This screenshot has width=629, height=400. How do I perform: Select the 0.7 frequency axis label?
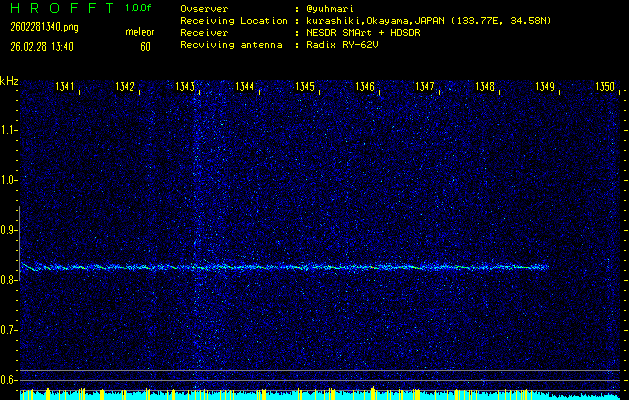pyautogui.click(x=9, y=330)
